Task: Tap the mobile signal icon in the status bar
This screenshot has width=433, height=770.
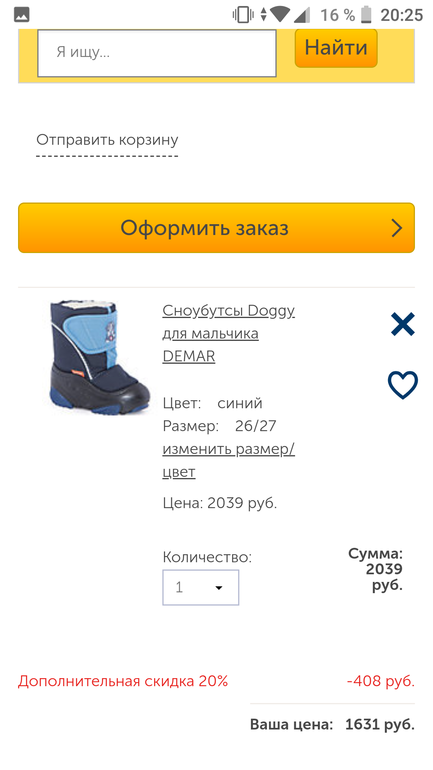Action: tap(302, 15)
